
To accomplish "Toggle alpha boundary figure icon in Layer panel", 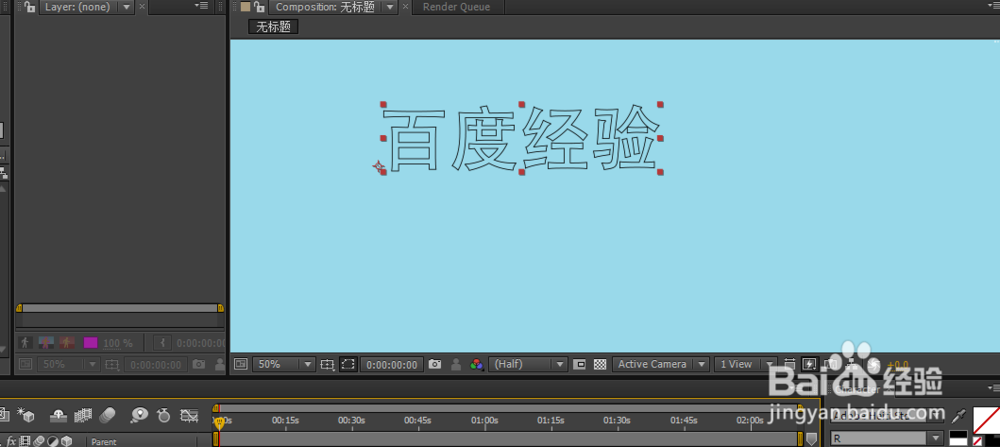I will (x=46, y=342).
